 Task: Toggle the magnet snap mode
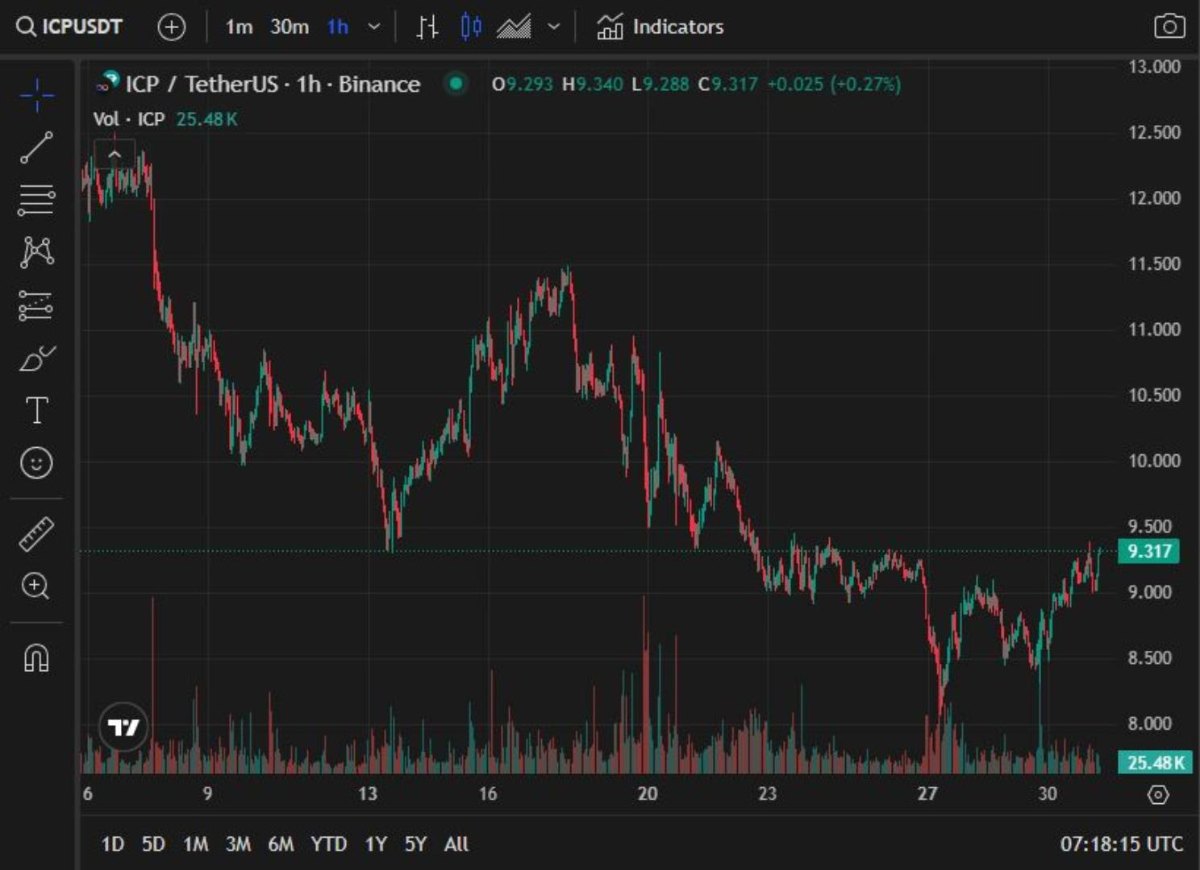(x=37, y=658)
